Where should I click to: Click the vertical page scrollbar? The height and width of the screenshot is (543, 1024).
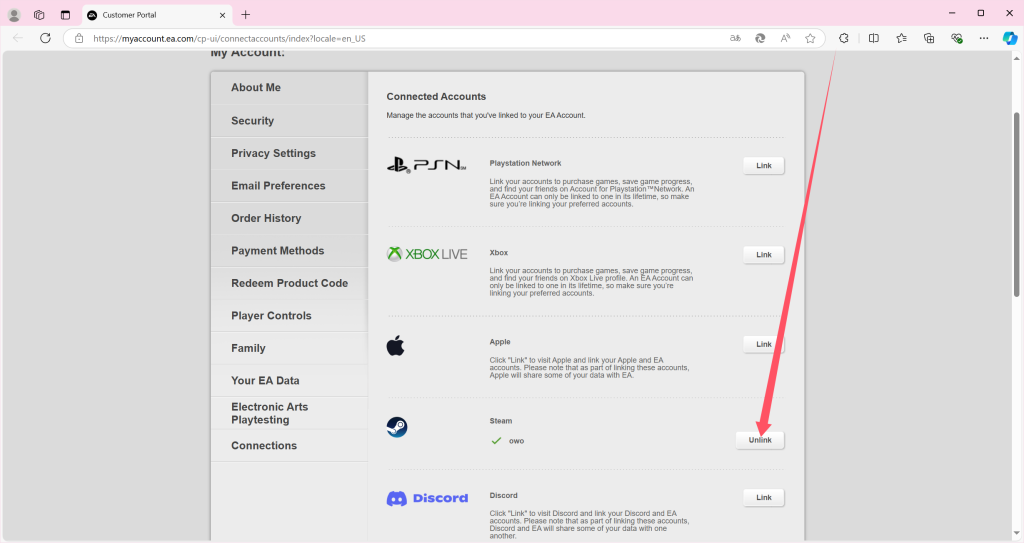click(1016, 204)
